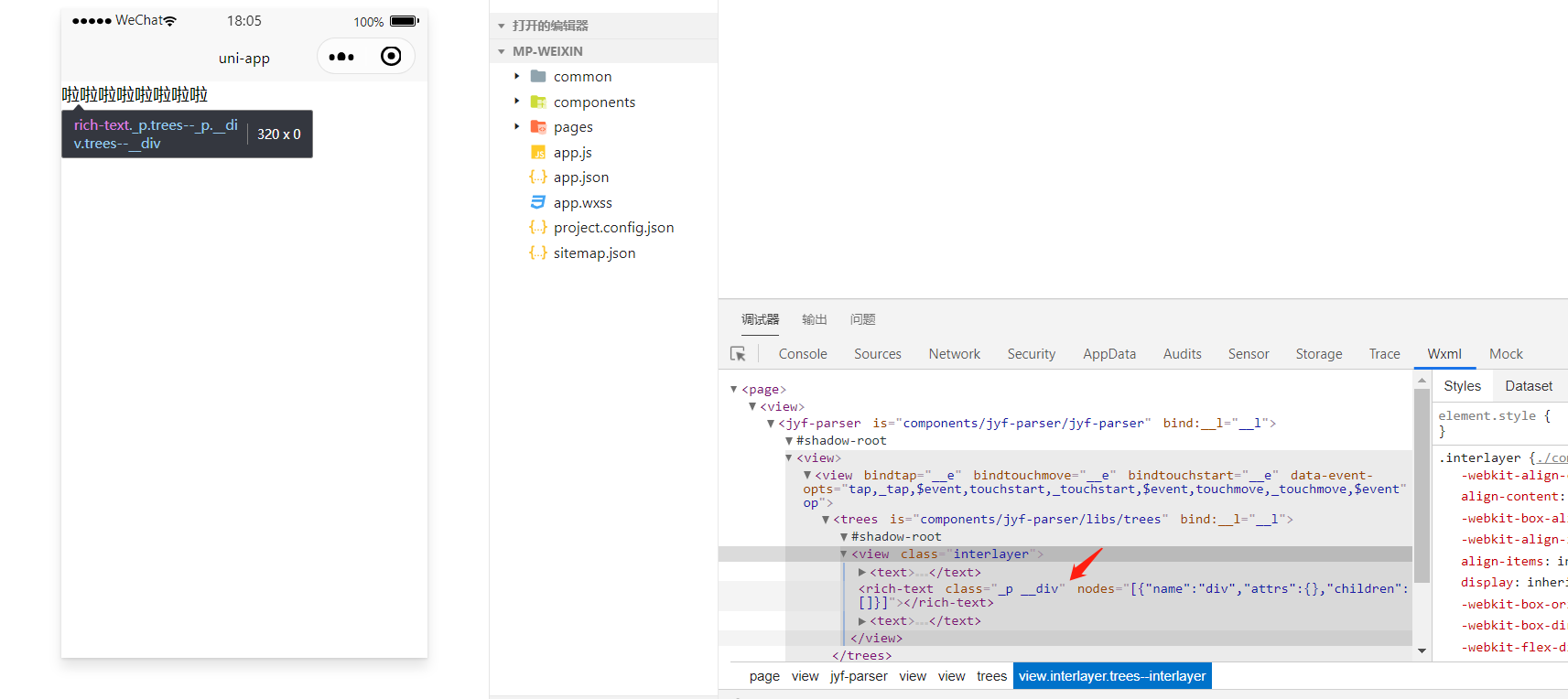This screenshot has width=1568, height=699.
Task: Expand the first text node
Action: coord(862,572)
